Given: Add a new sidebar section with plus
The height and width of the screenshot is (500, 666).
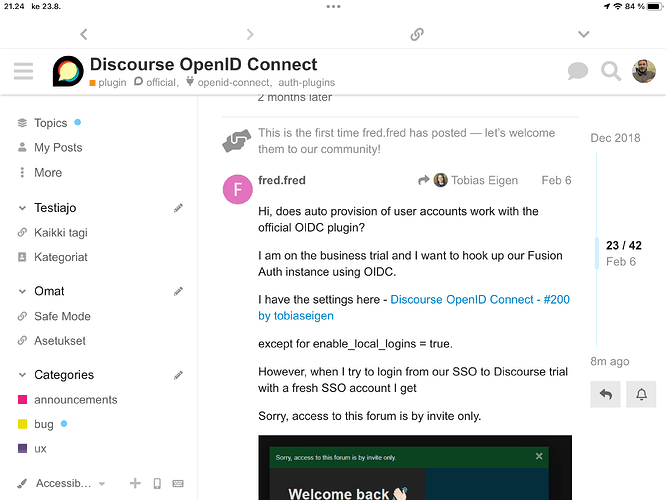Looking at the screenshot, I should (x=135, y=483).
